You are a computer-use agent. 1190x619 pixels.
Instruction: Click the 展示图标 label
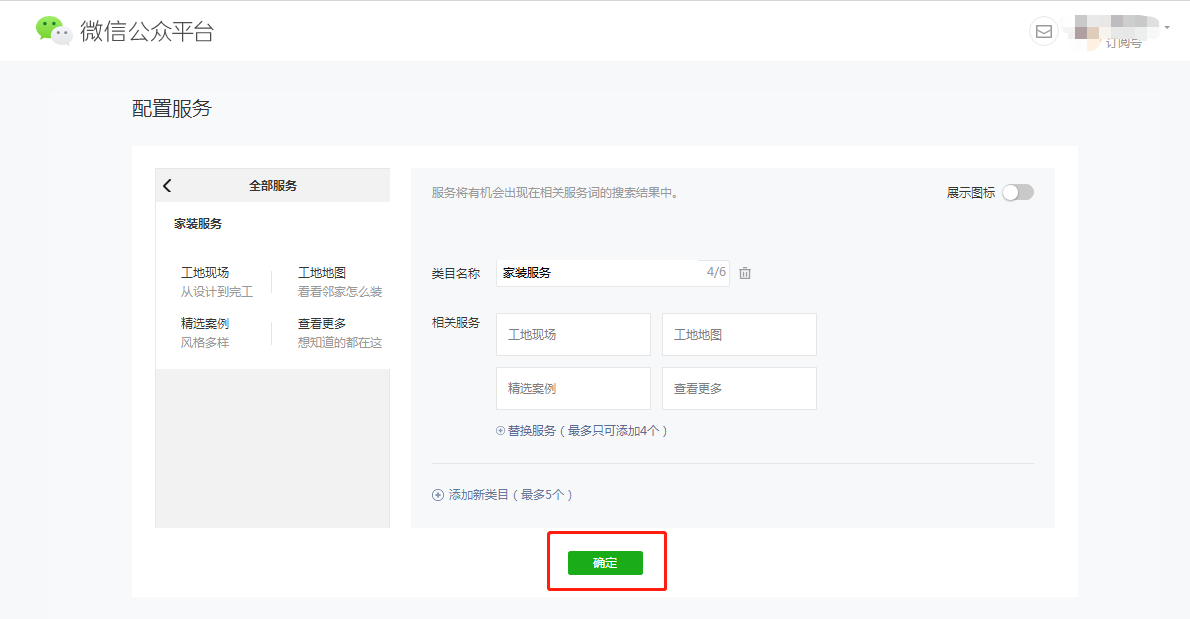[971, 193]
